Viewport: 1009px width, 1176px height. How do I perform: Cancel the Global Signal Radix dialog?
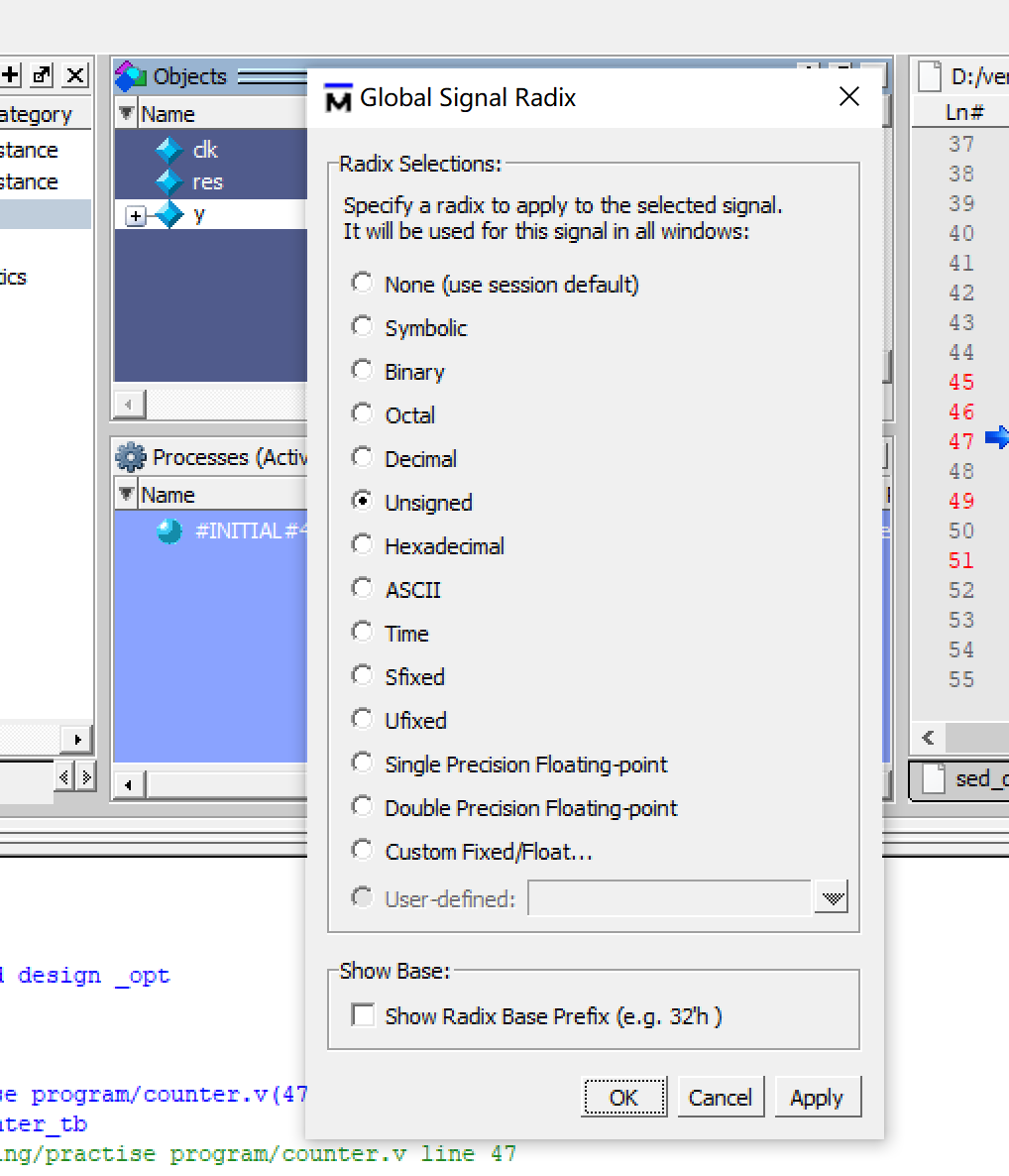(721, 1098)
